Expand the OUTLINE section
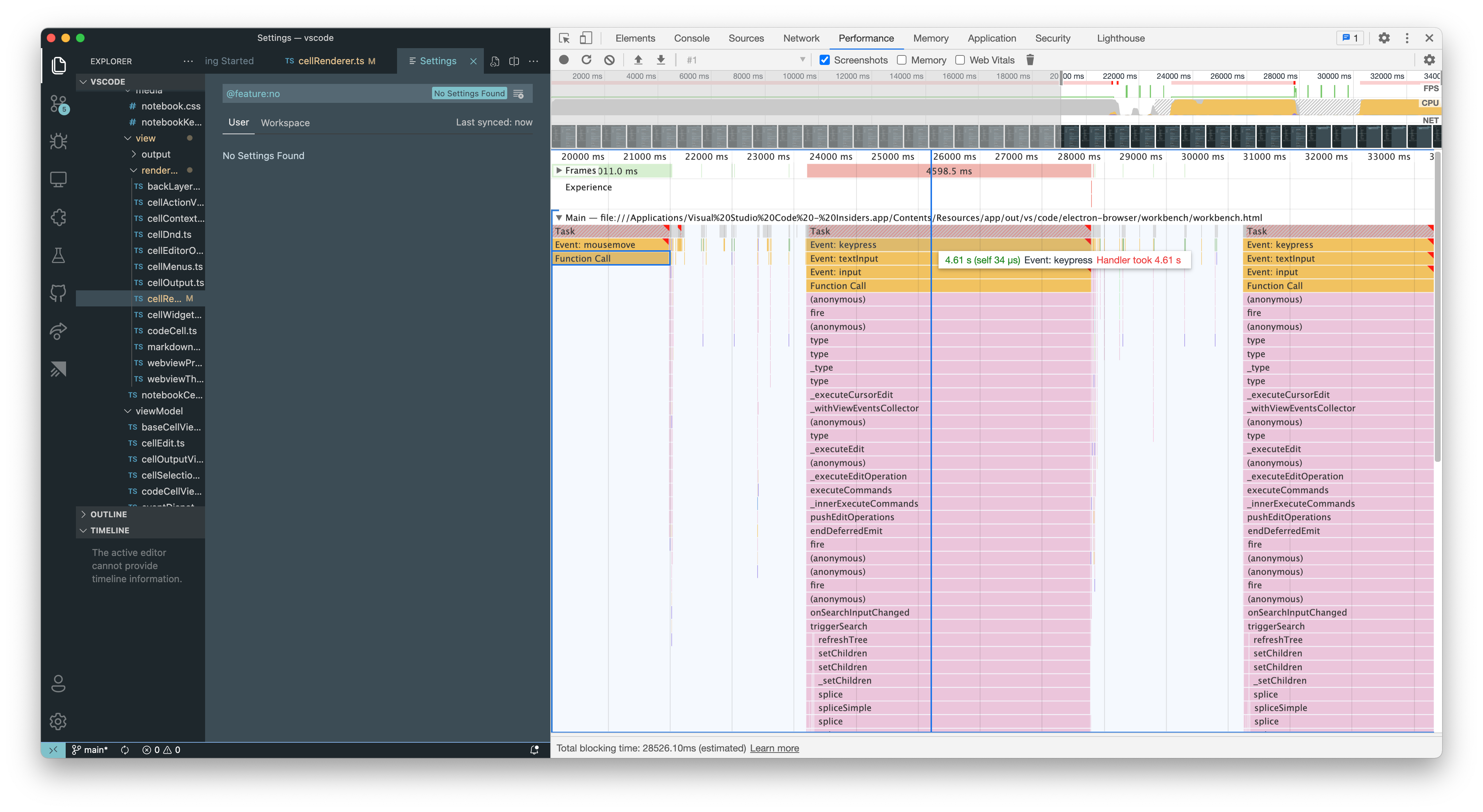Image resolution: width=1483 pixels, height=812 pixels. click(x=140, y=514)
